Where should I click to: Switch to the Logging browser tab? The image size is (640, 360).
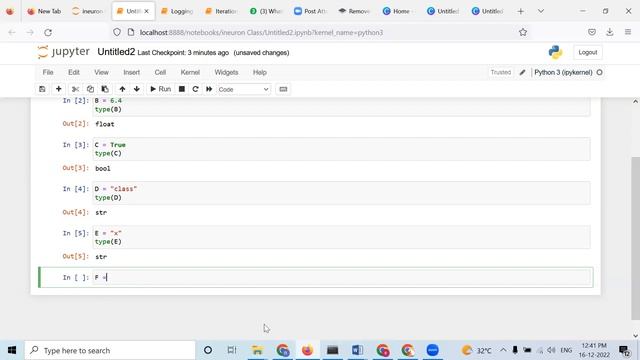coord(177,11)
